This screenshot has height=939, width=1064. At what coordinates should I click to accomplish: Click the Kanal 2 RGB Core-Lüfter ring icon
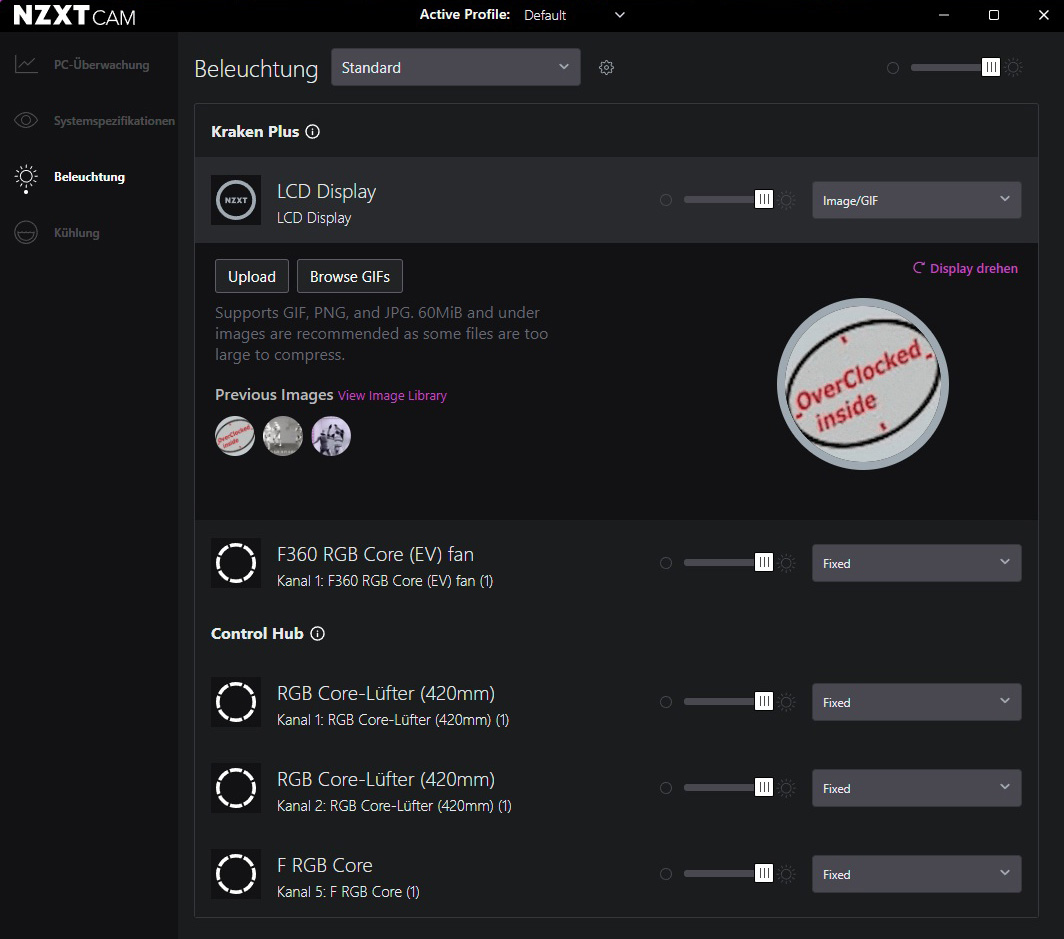[x=235, y=788]
